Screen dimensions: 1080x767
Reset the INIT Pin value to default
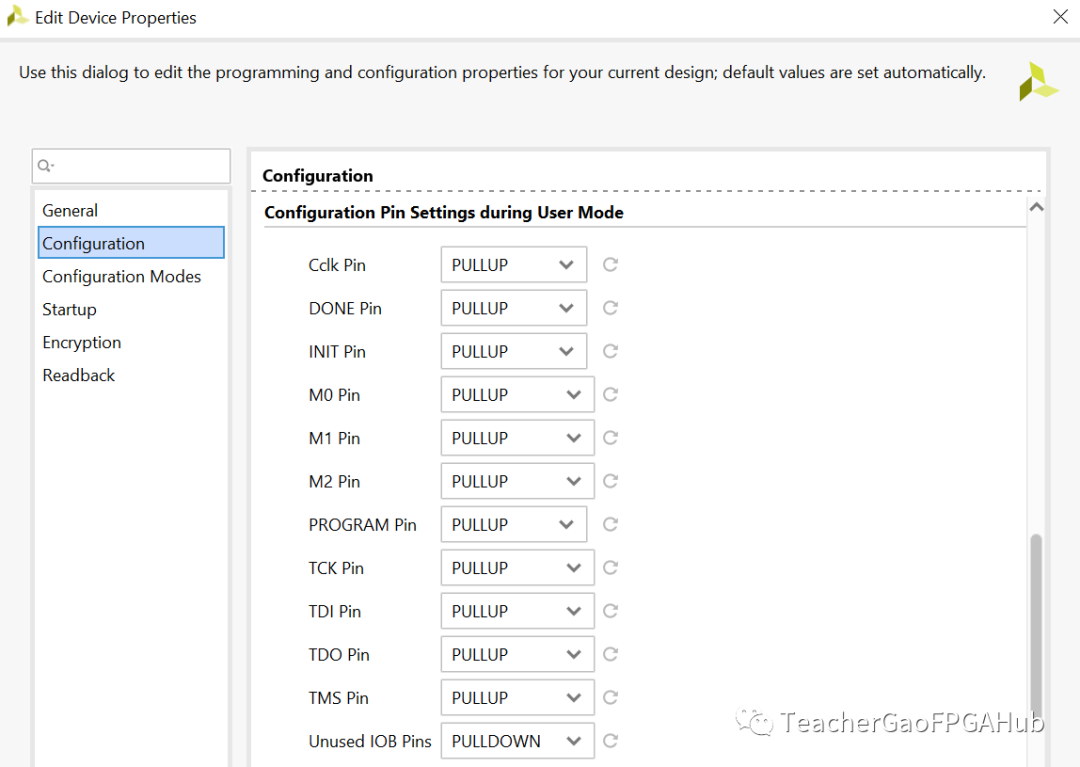click(x=610, y=351)
